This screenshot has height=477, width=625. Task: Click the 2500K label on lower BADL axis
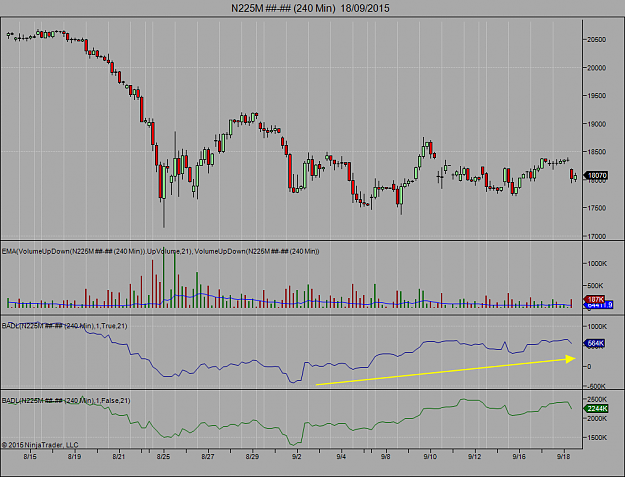[x=597, y=399]
